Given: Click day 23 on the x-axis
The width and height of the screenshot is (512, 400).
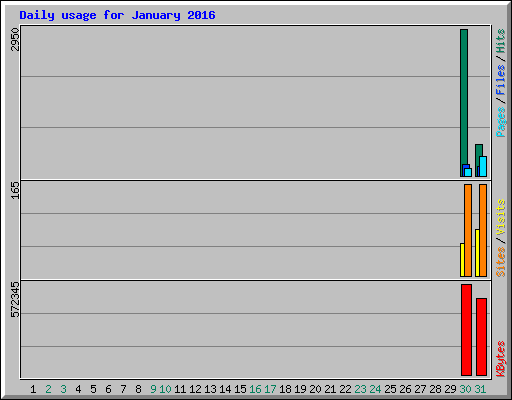Looking at the screenshot, I should coord(360,389).
